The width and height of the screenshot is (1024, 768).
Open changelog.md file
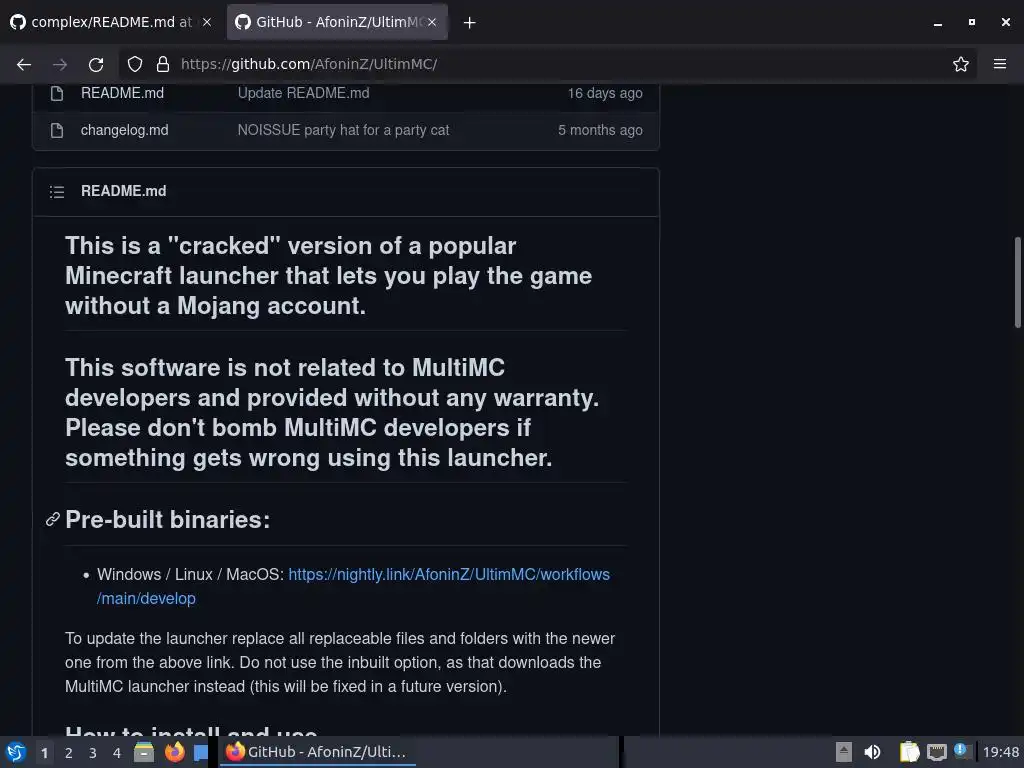point(124,130)
